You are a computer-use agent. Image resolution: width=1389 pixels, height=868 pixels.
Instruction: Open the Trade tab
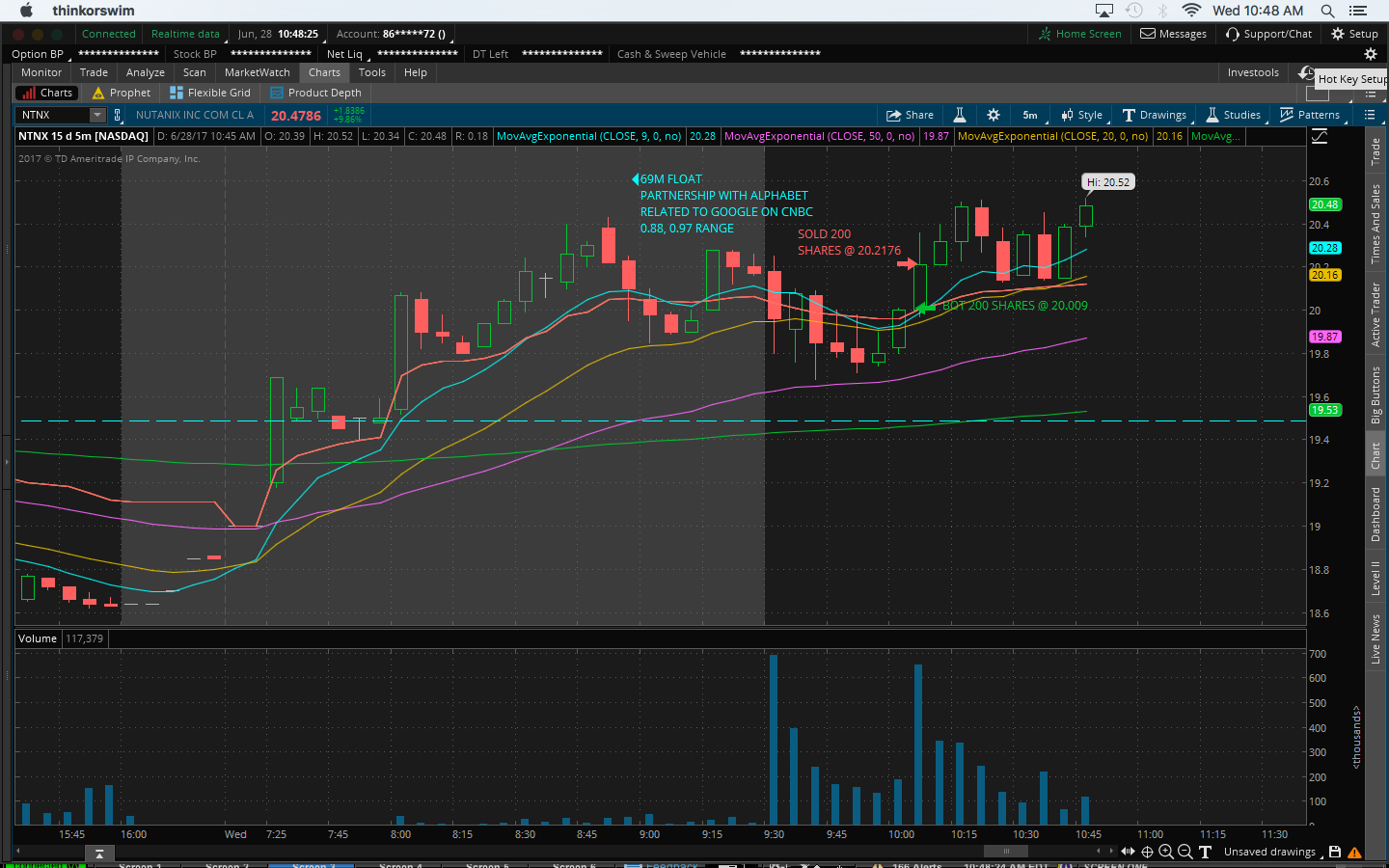(94, 72)
